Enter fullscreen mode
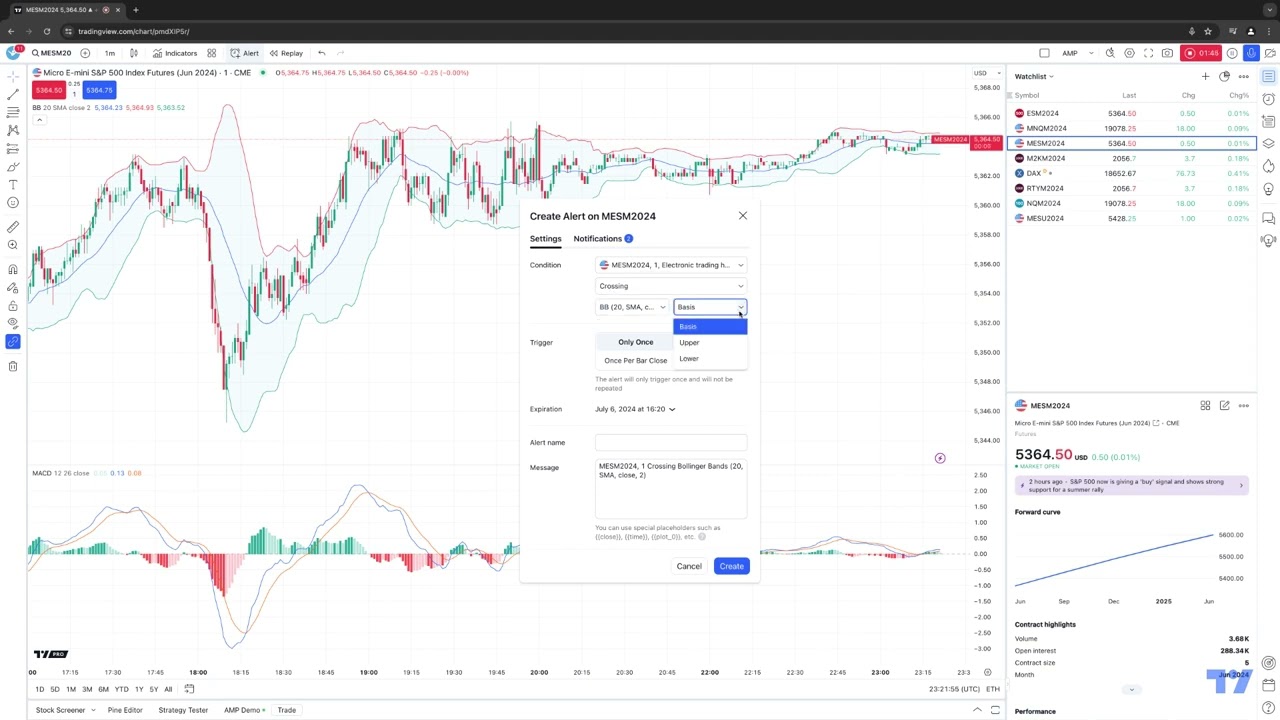The height and width of the screenshot is (720, 1280). (1148, 53)
